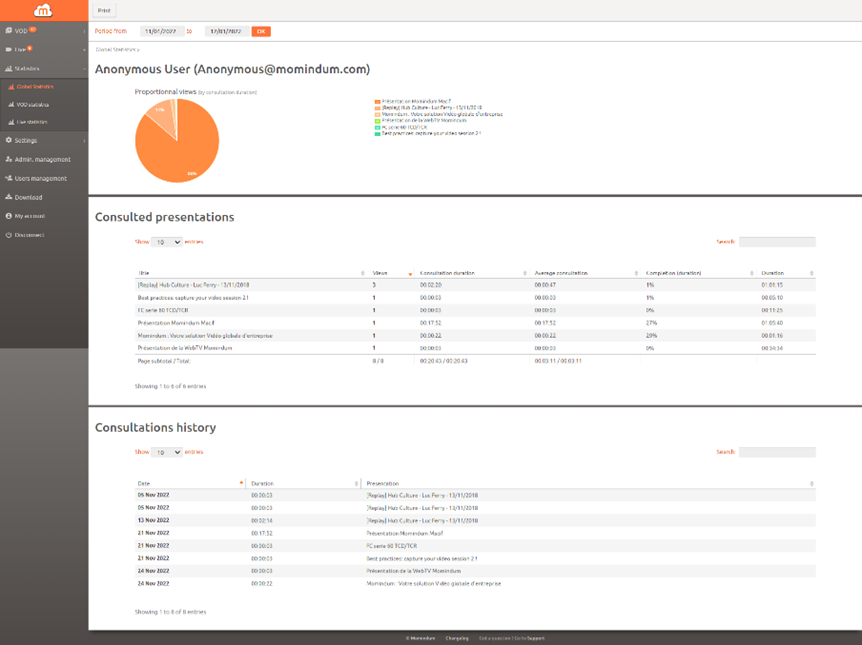
Task: Click the VOD icon in sidebar
Action: (9, 31)
